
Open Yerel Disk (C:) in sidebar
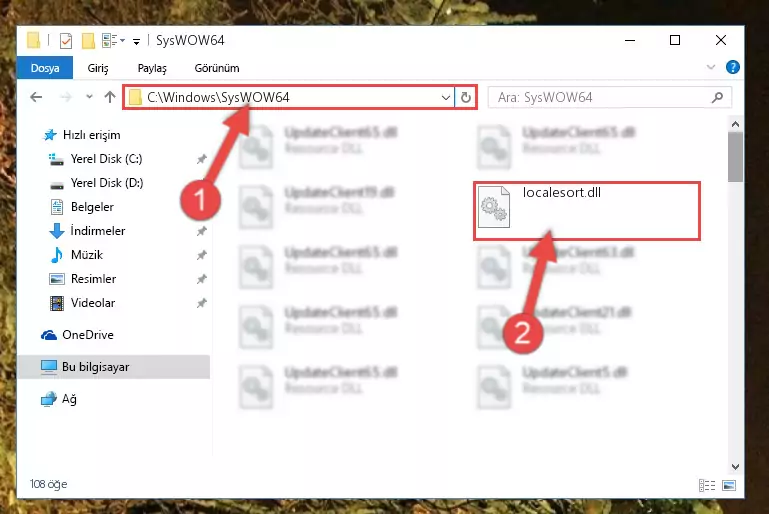[106, 159]
